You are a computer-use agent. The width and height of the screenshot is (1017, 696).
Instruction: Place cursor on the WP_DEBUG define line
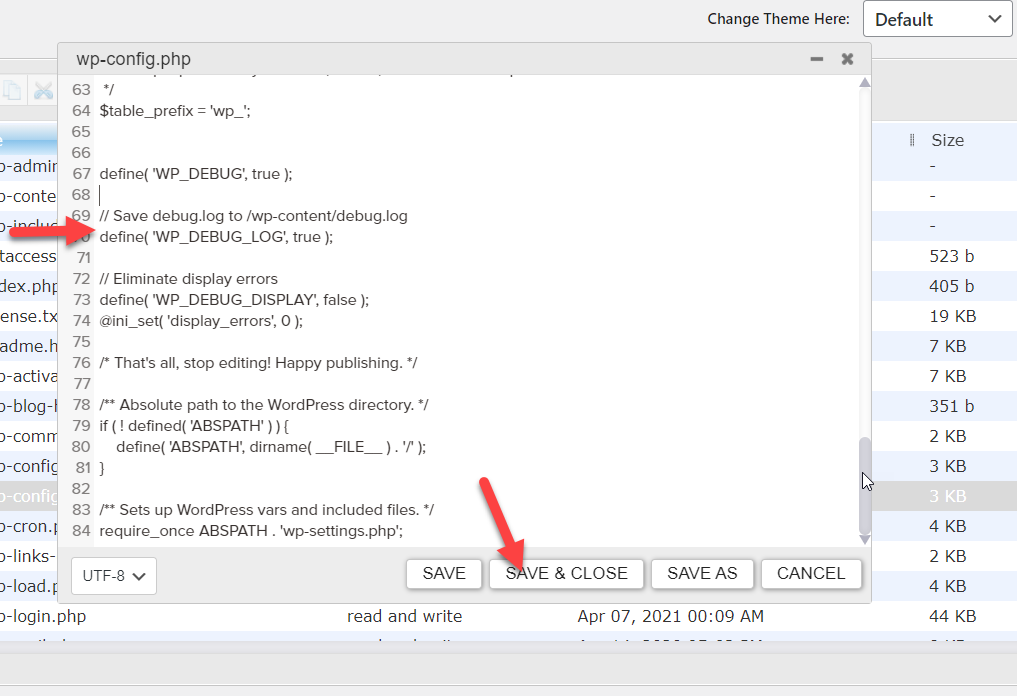196,174
